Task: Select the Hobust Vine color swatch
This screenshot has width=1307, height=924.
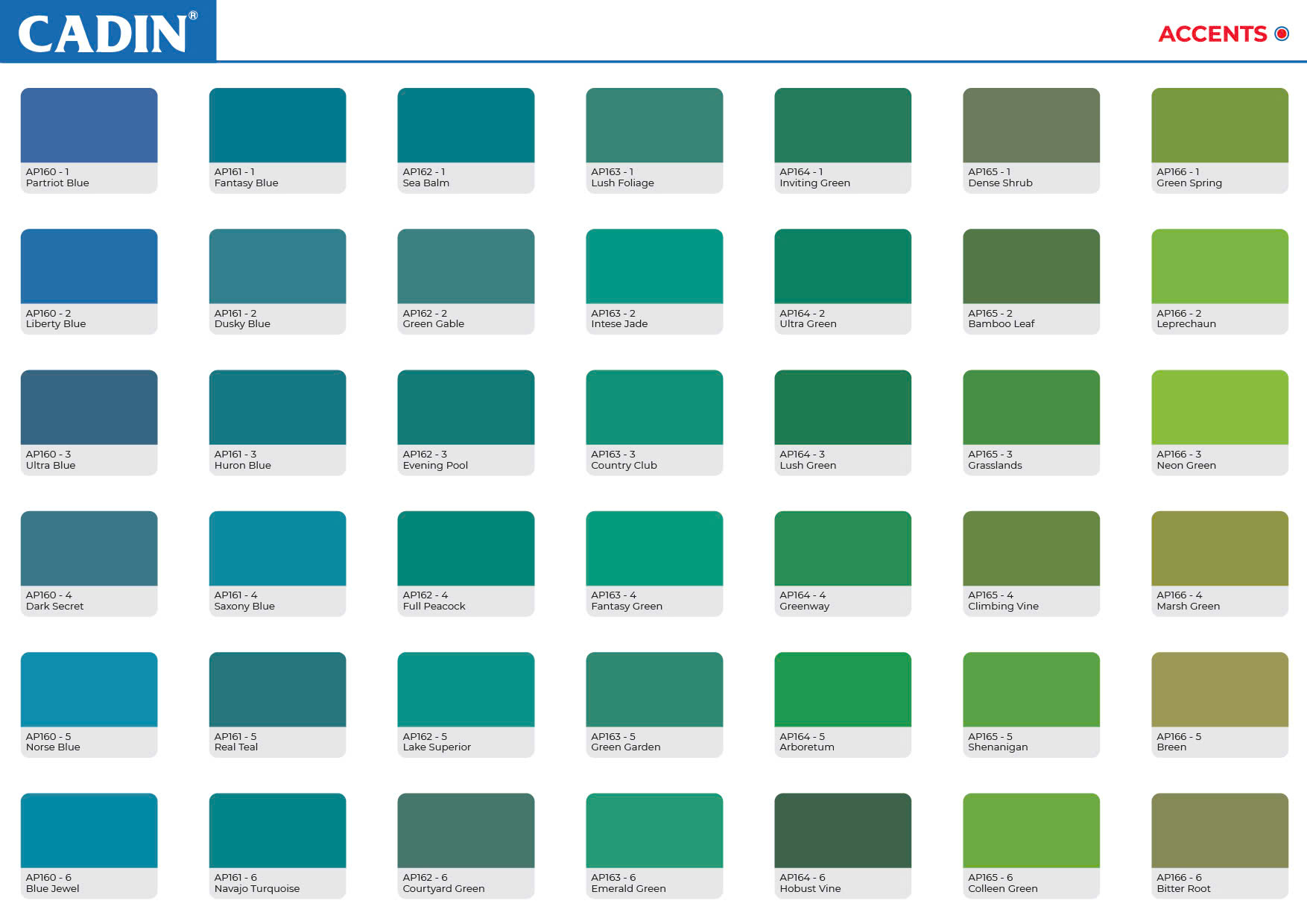Action: [843, 830]
